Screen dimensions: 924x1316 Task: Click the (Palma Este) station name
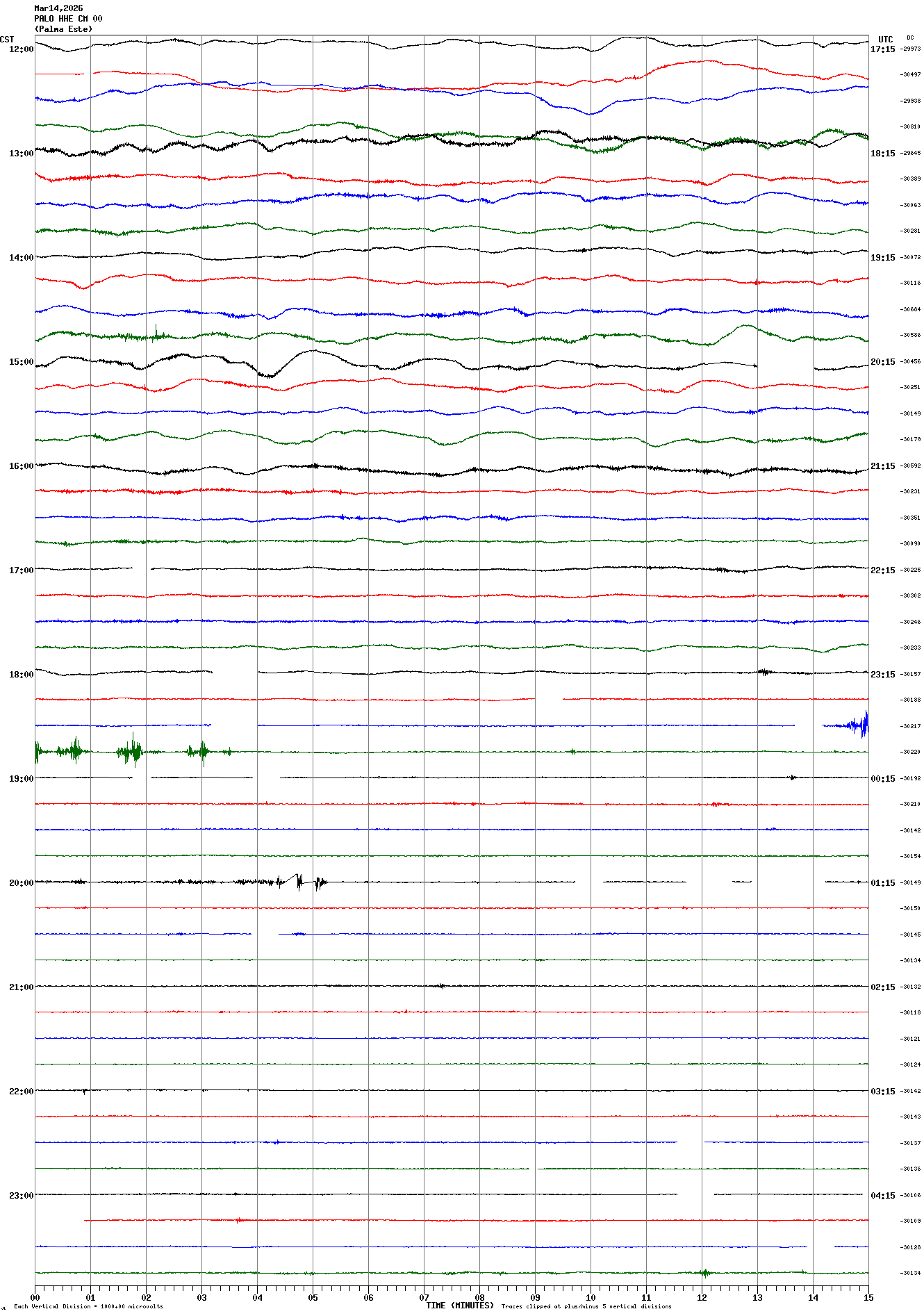pyautogui.click(x=63, y=29)
